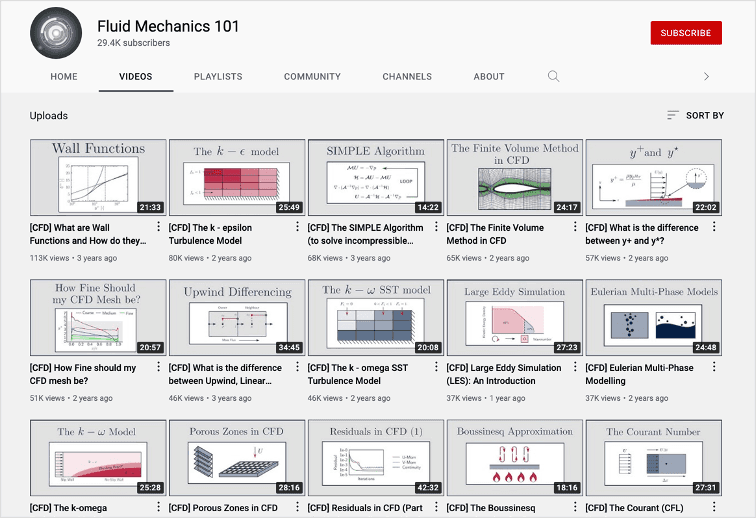
Task: Click the Fluid Mechanics 101 channel name
Action: 168,26
